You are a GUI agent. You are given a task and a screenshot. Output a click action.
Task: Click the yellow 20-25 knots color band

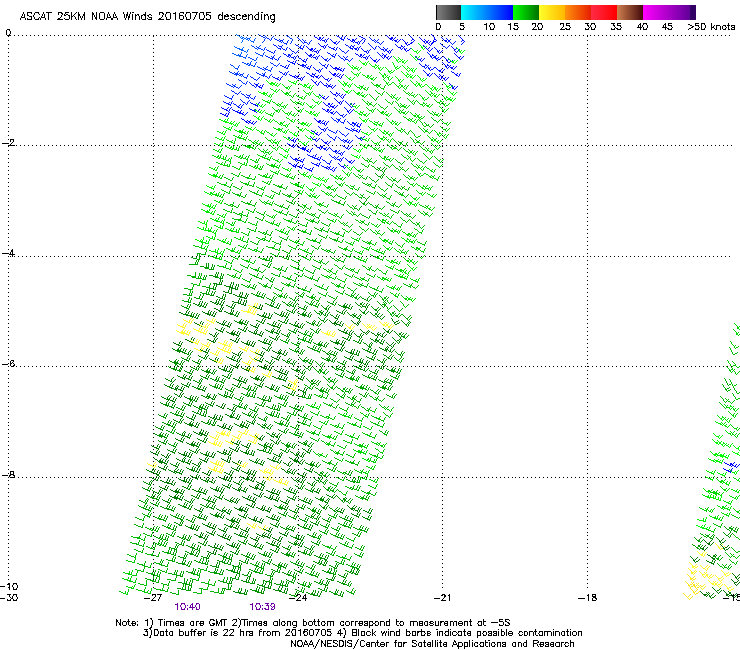[x=552, y=12]
